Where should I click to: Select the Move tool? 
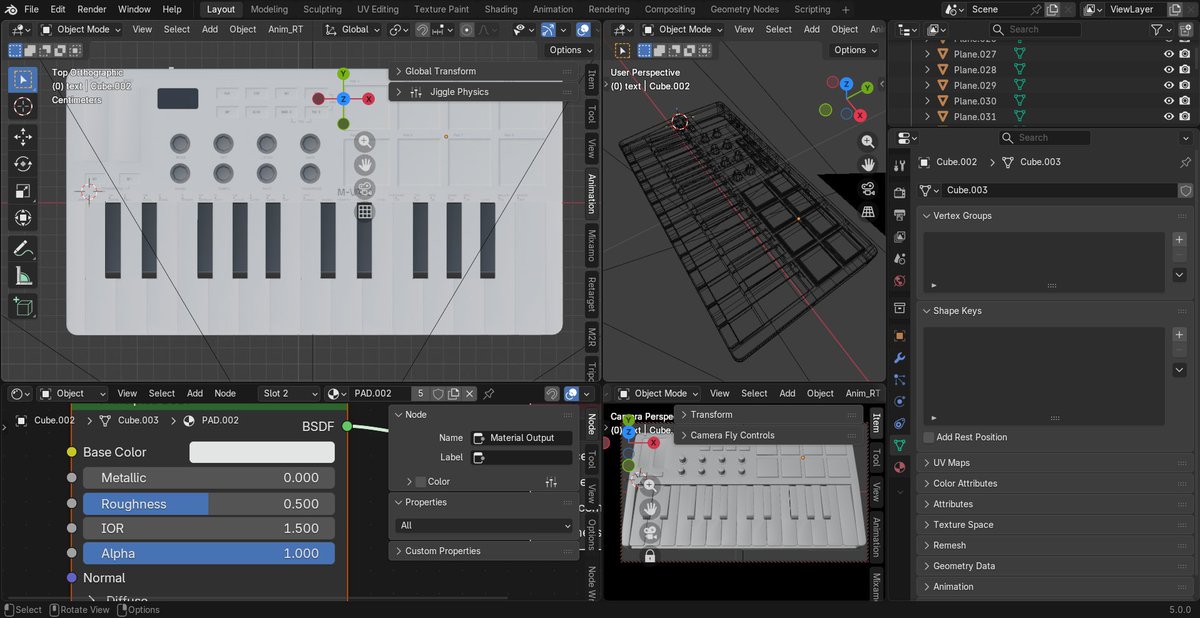(x=23, y=137)
